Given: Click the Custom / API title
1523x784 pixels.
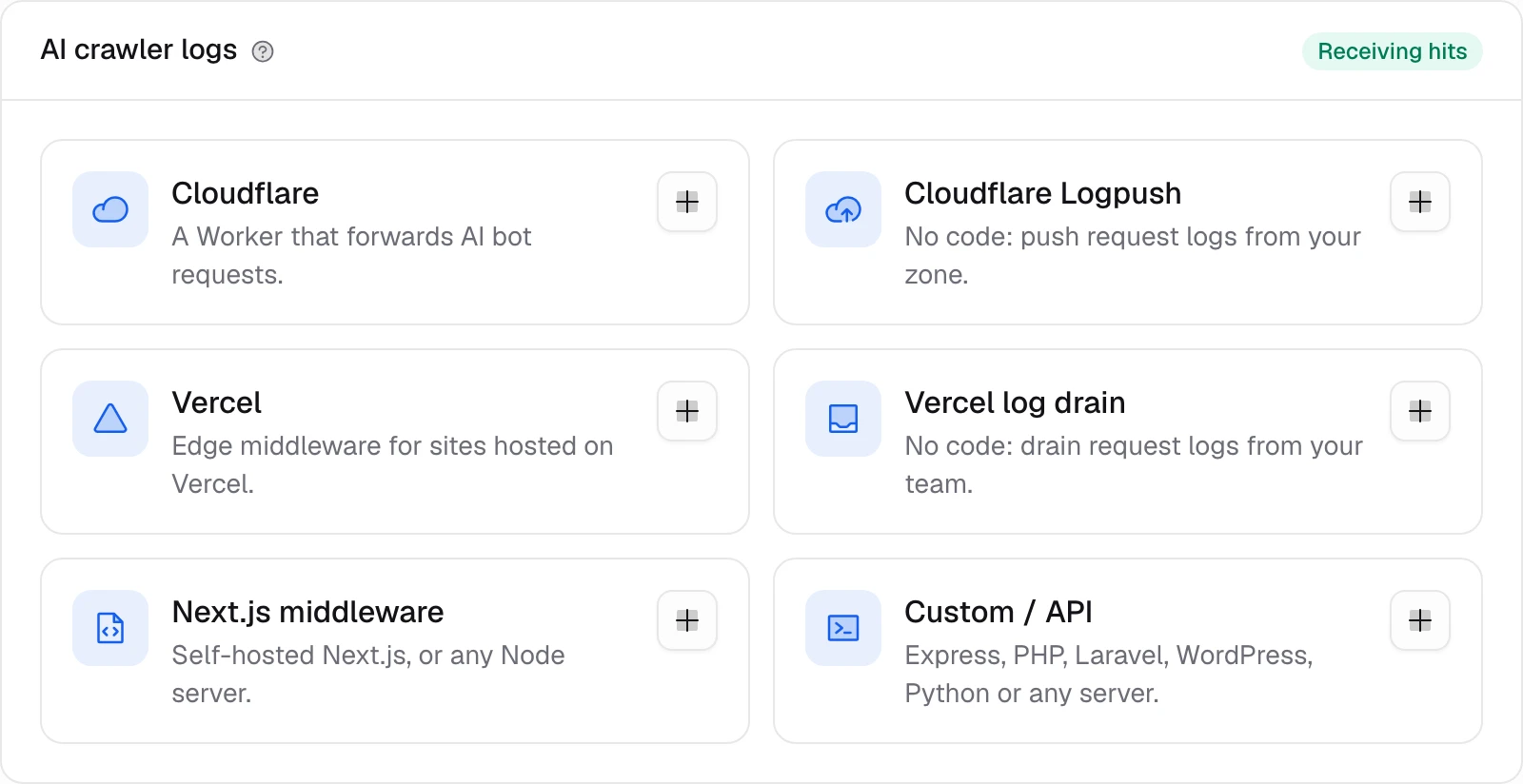Looking at the screenshot, I should (999, 612).
